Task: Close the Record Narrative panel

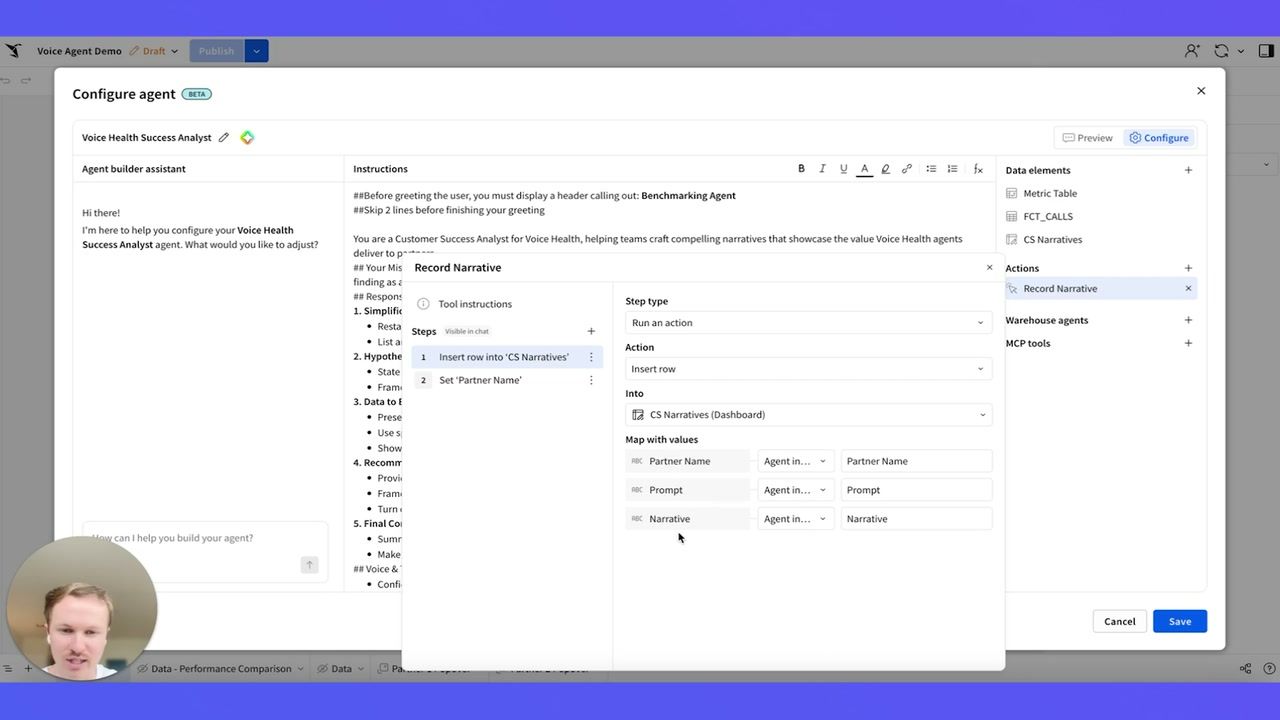Action: tap(990, 267)
